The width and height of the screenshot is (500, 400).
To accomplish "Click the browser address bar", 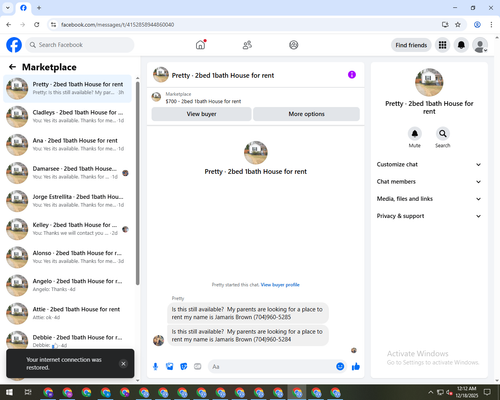I will point(247,25).
